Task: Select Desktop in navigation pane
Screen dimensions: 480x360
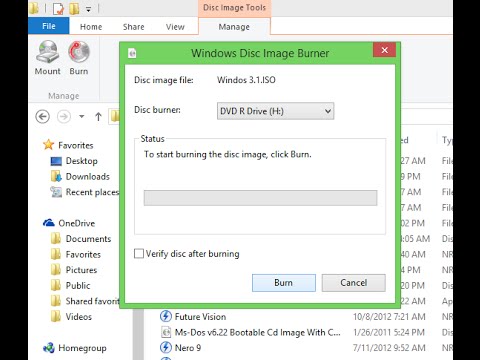Action: pyautogui.click(x=74, y=161)
